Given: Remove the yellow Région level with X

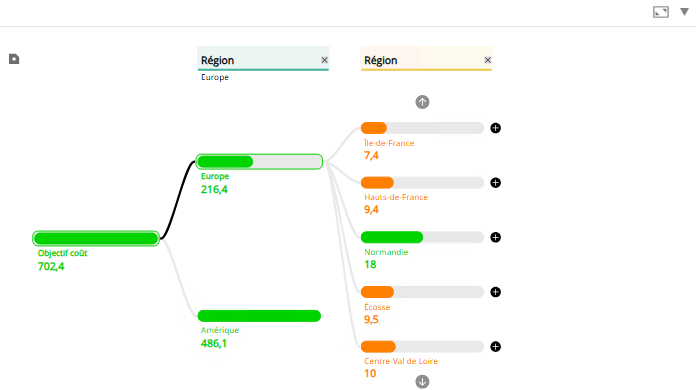Looking at the screenshot, I should click(488, 60).
